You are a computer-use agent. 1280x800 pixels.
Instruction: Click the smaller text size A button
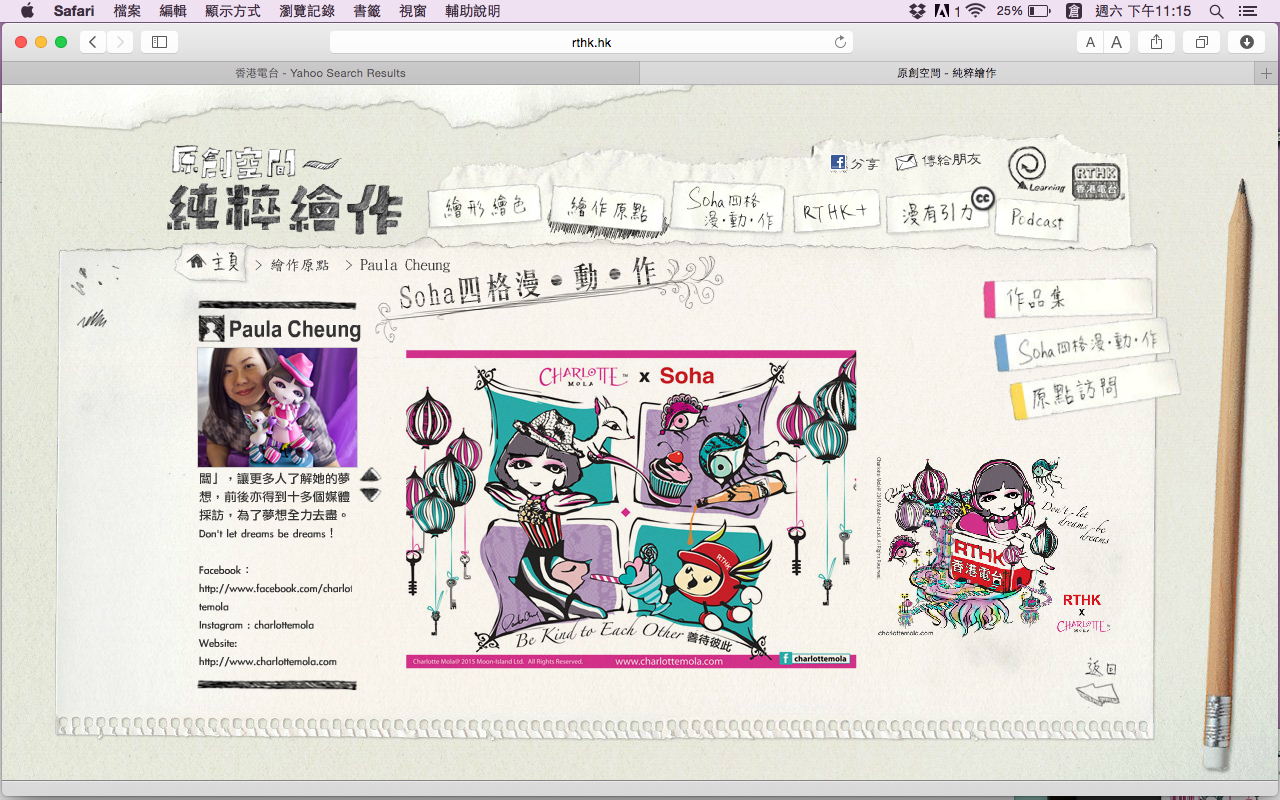coord(1090,42)
